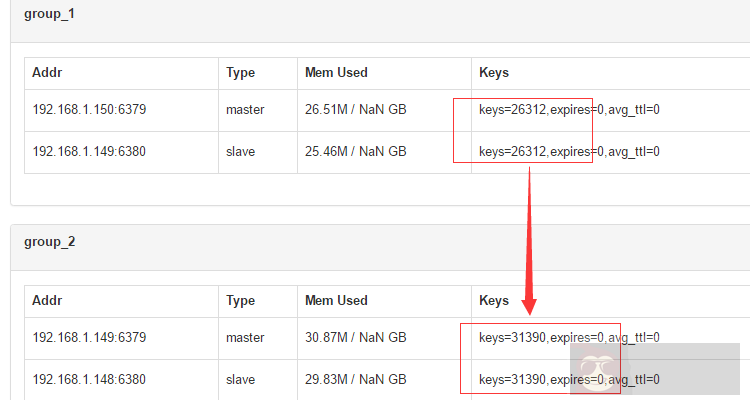The image size is (750, 400).
Task: Click the Type column header in group_1
Action: [x=240, y=73]
